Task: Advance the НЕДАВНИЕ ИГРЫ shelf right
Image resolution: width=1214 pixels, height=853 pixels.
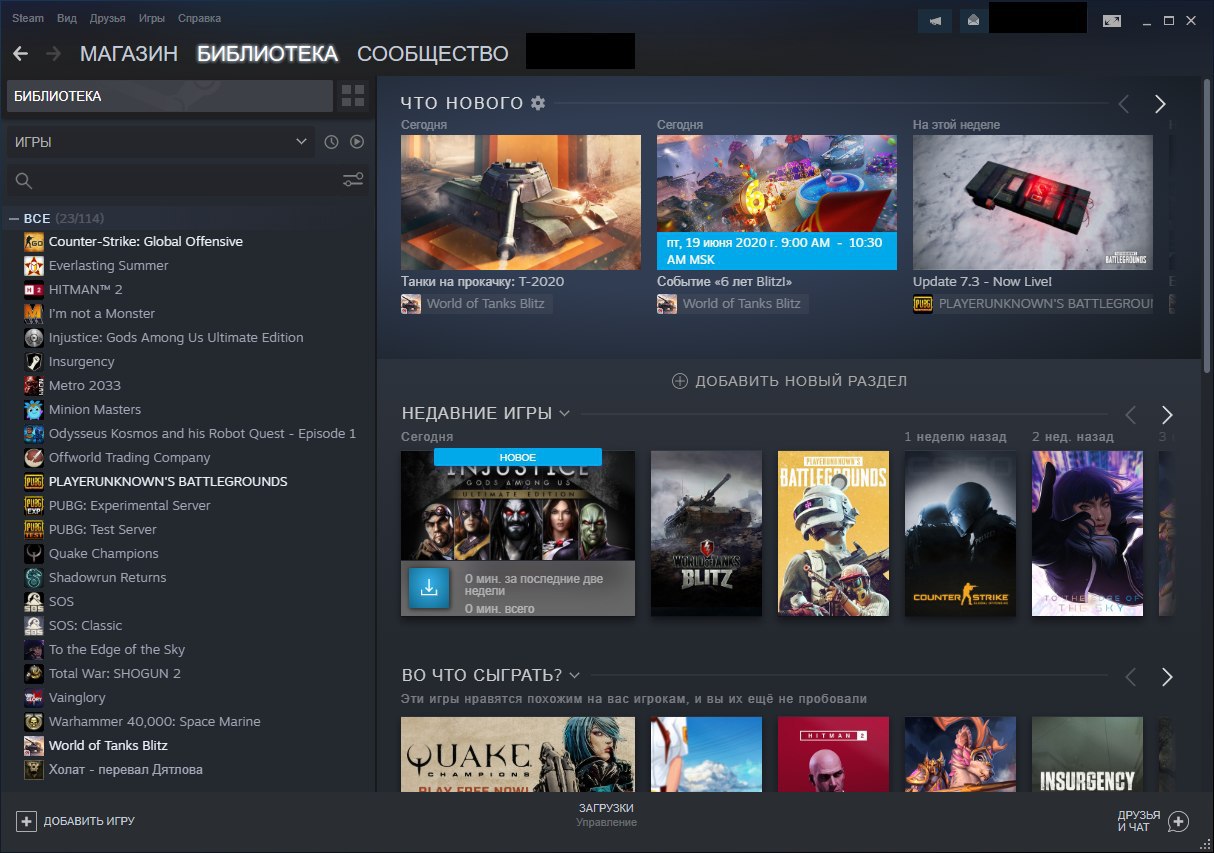Action: [1166, 414]
